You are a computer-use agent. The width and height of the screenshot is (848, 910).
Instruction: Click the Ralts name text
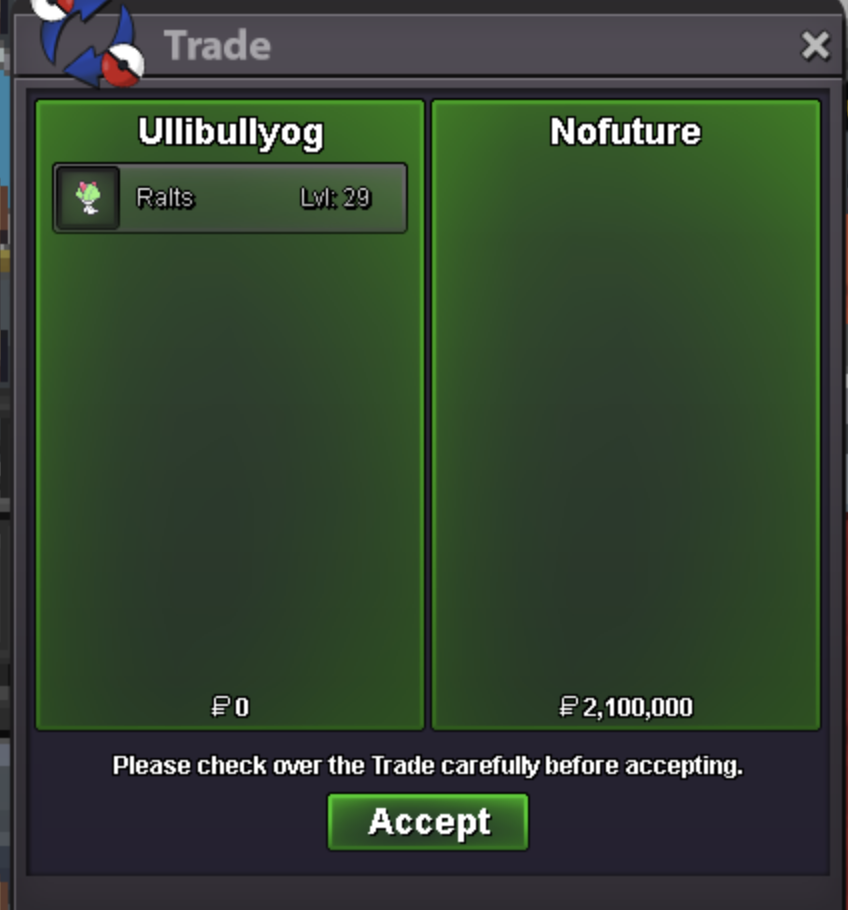click(165, 198)
